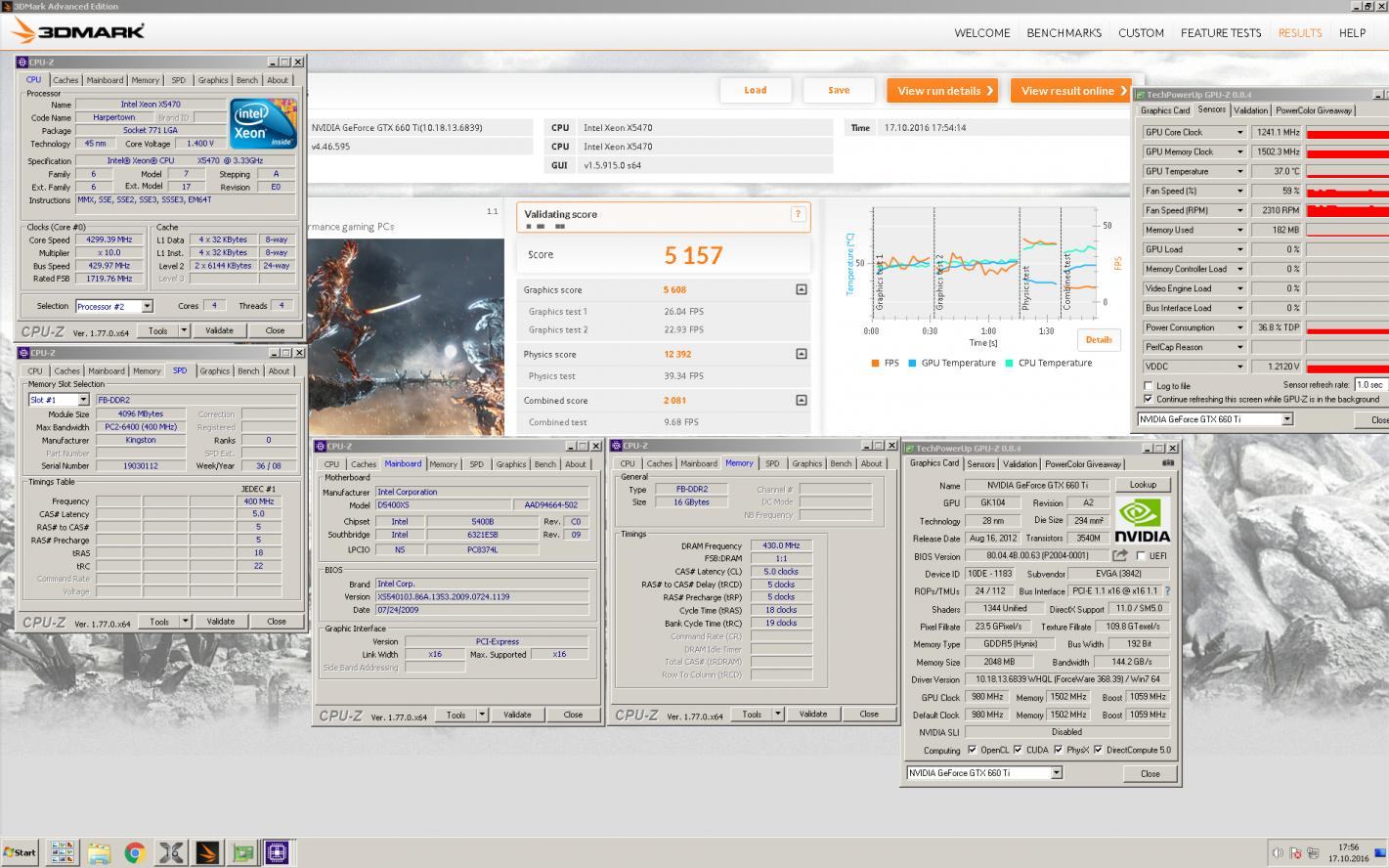
Task: Toggle the PhysX checkbox
Action: 1058,750
